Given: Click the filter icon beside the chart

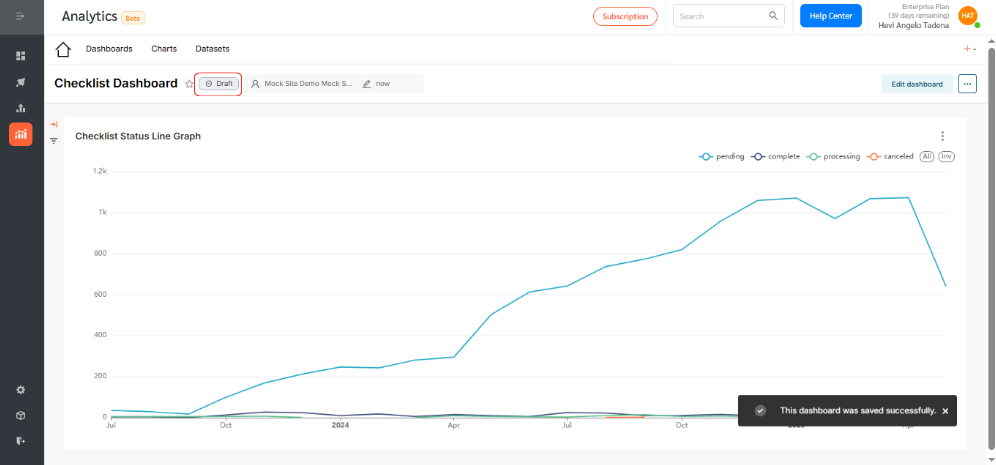Looking at the screenshot, I should point(54,141).
